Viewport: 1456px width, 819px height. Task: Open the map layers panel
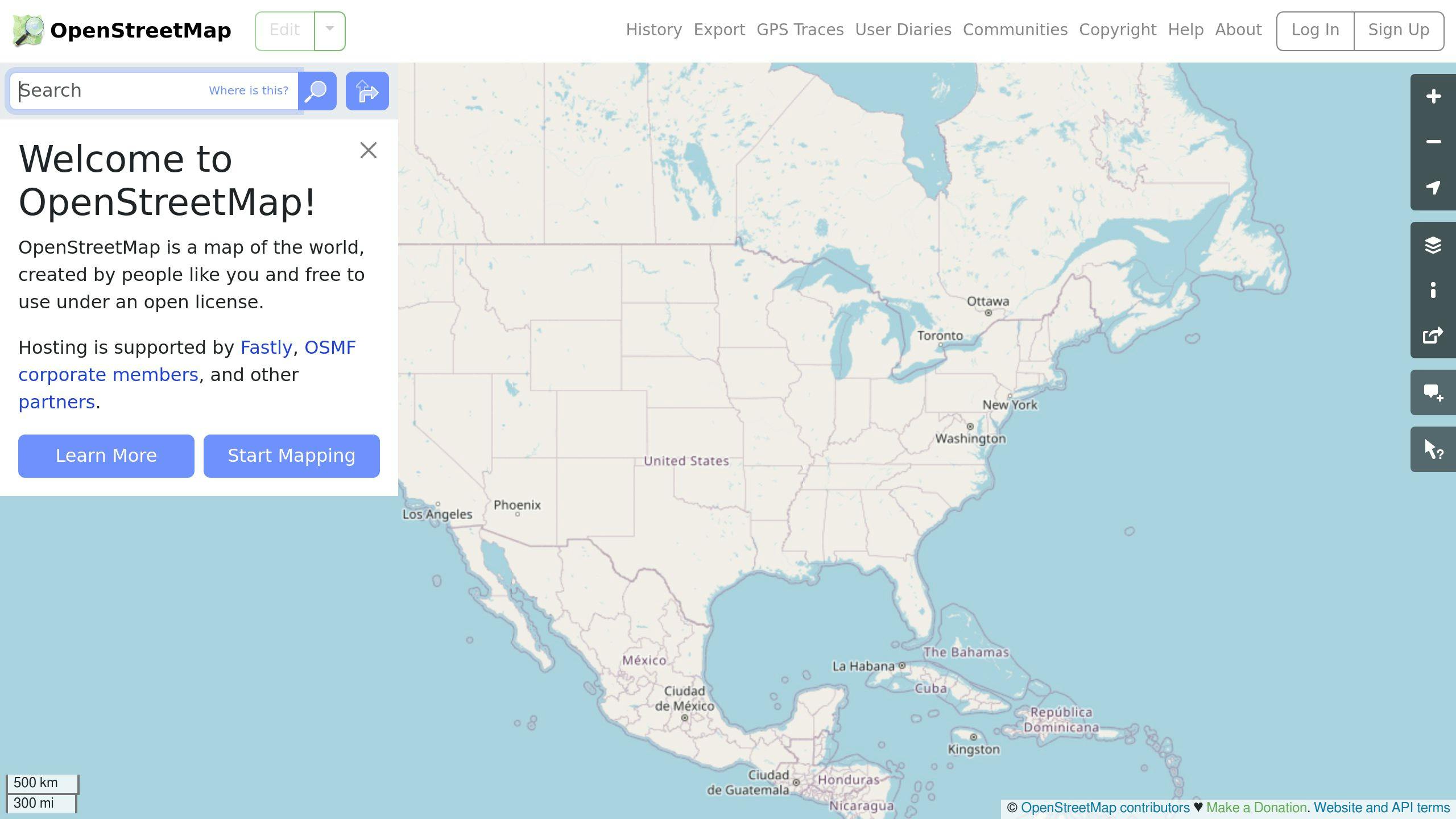(1432, 245)
